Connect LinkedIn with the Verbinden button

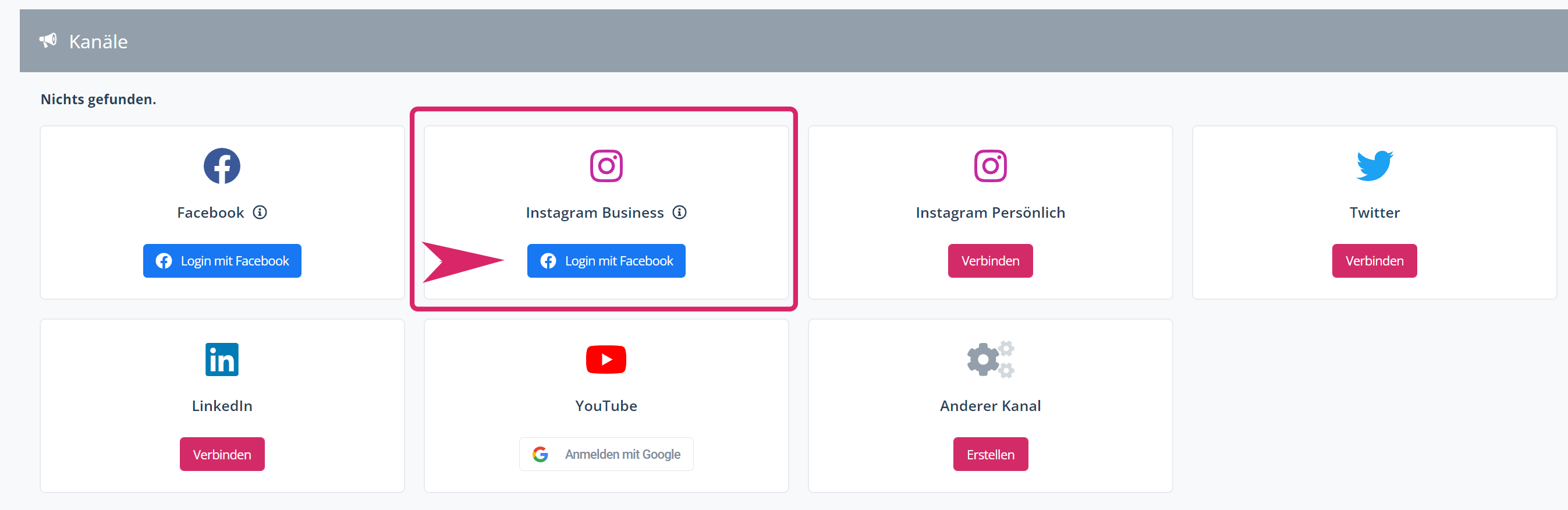pyautogui.click(x=222, y=454)
